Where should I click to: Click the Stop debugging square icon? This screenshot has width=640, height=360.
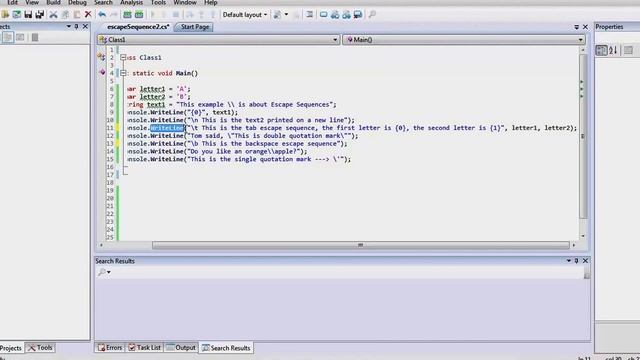click(x=176, y=15)
